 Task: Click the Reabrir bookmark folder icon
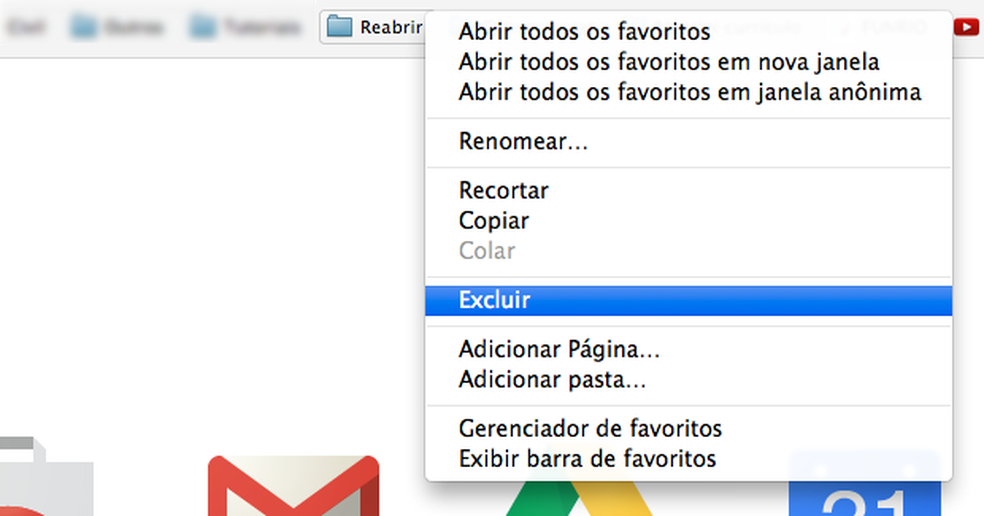[340, 27]
